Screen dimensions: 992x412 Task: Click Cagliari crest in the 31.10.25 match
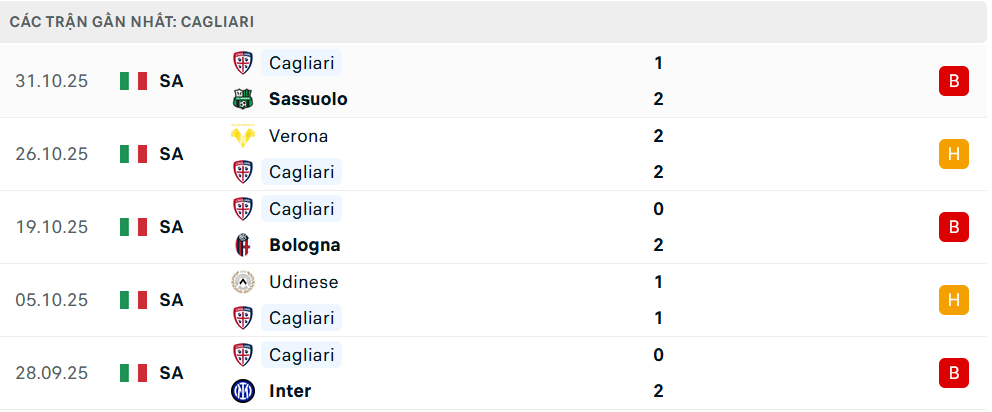[242, 63]
